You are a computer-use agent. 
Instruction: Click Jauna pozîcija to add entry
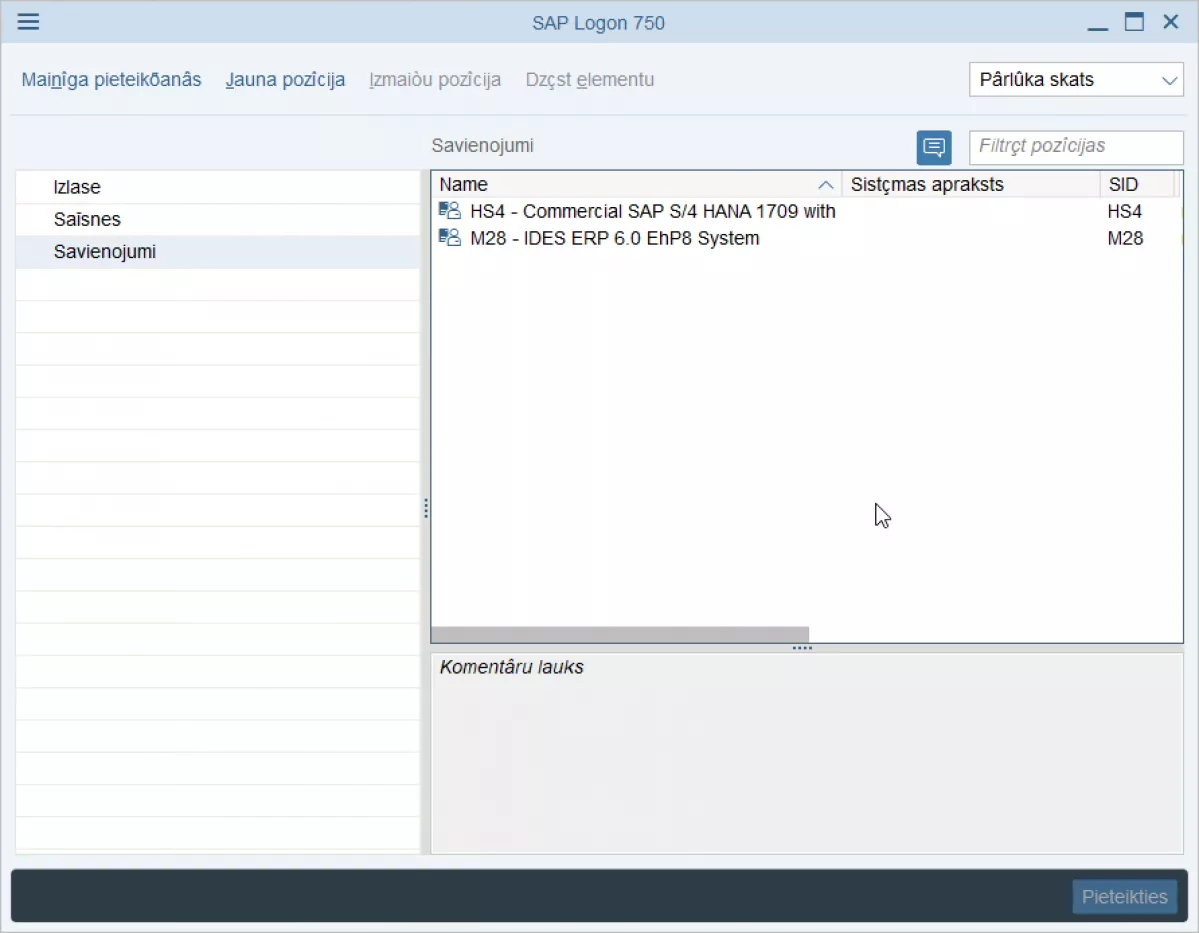point(285,80)
